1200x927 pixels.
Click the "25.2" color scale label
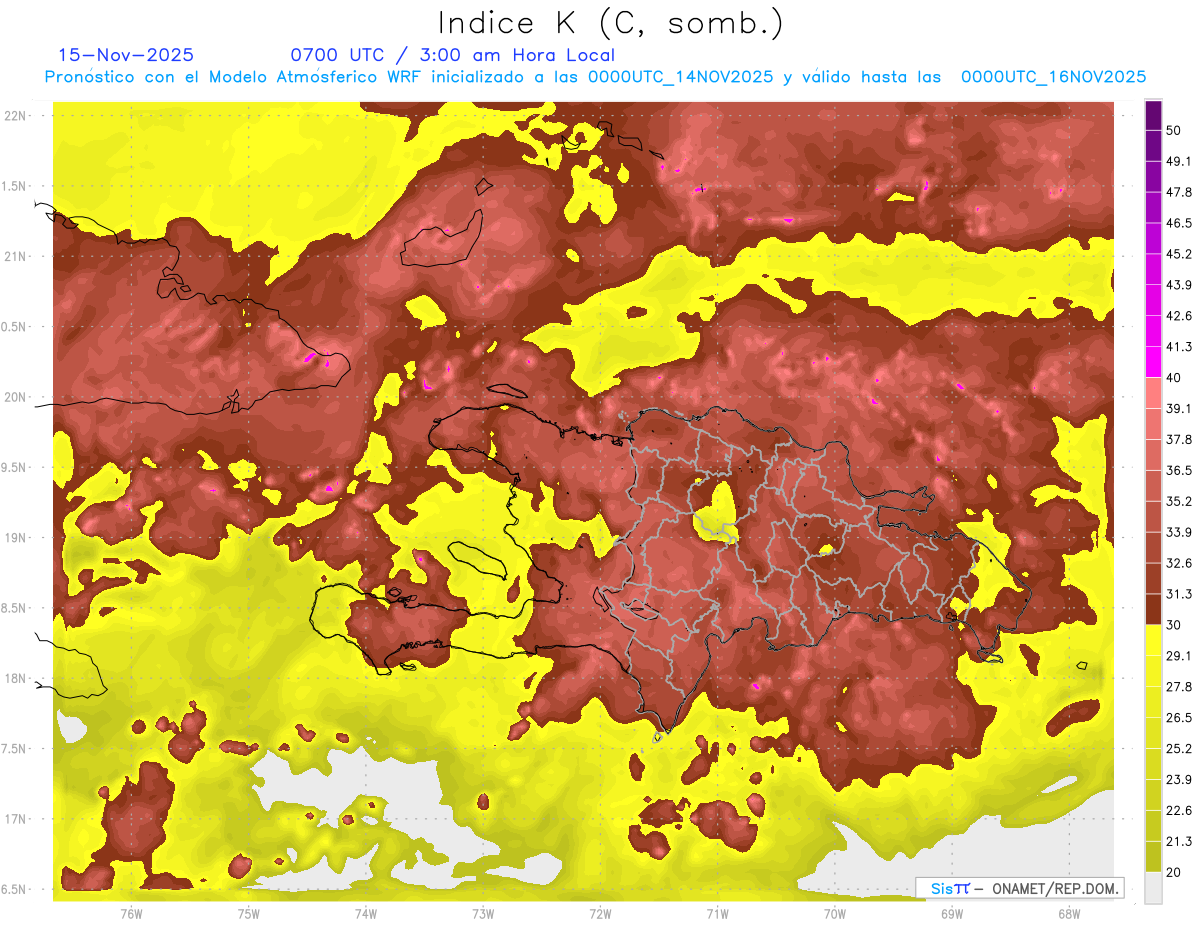(x=1179, y=749)
